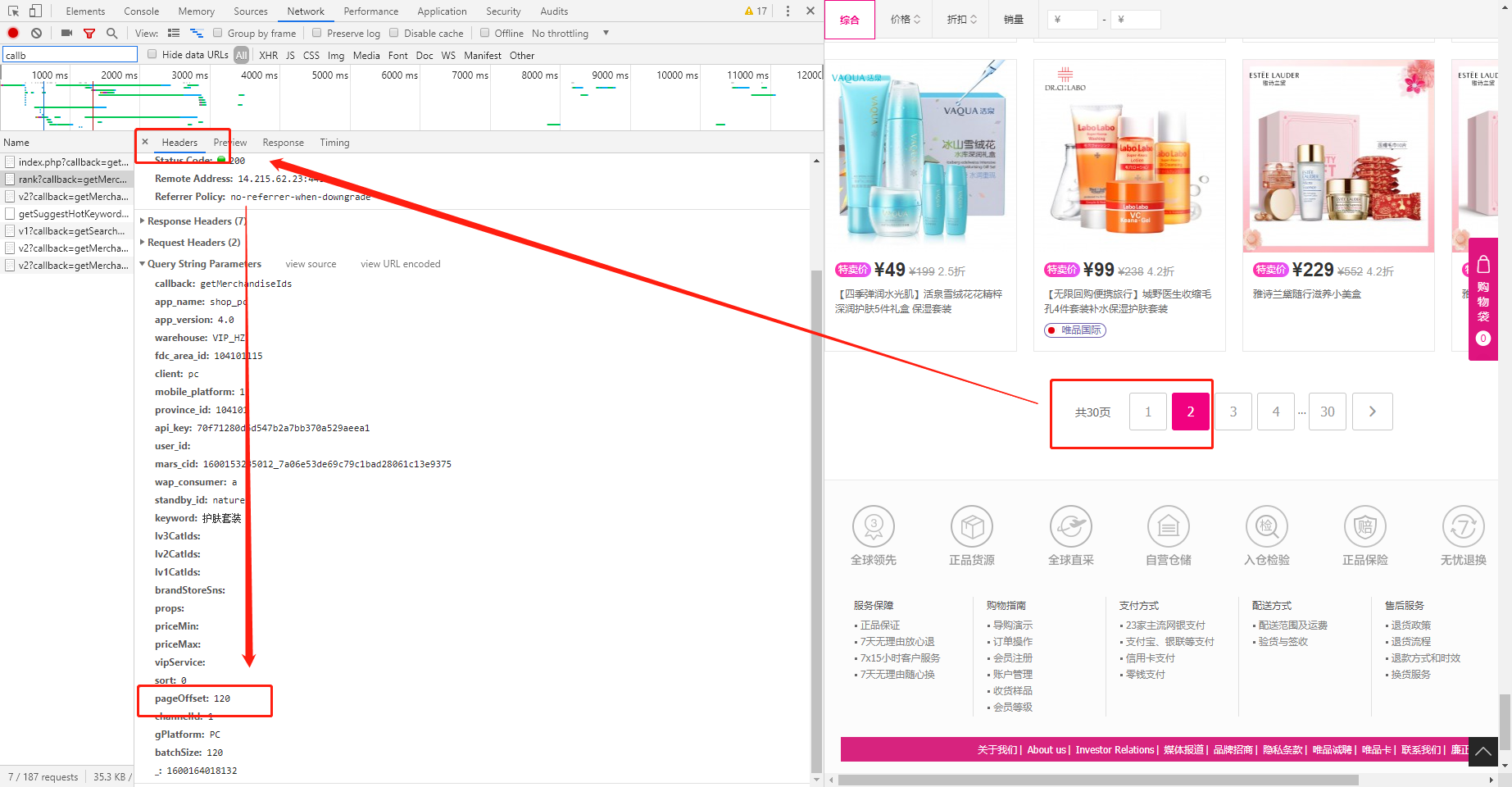
Task: Open DevTools customize three-dot menu
Action: click(x=788, y=11)
